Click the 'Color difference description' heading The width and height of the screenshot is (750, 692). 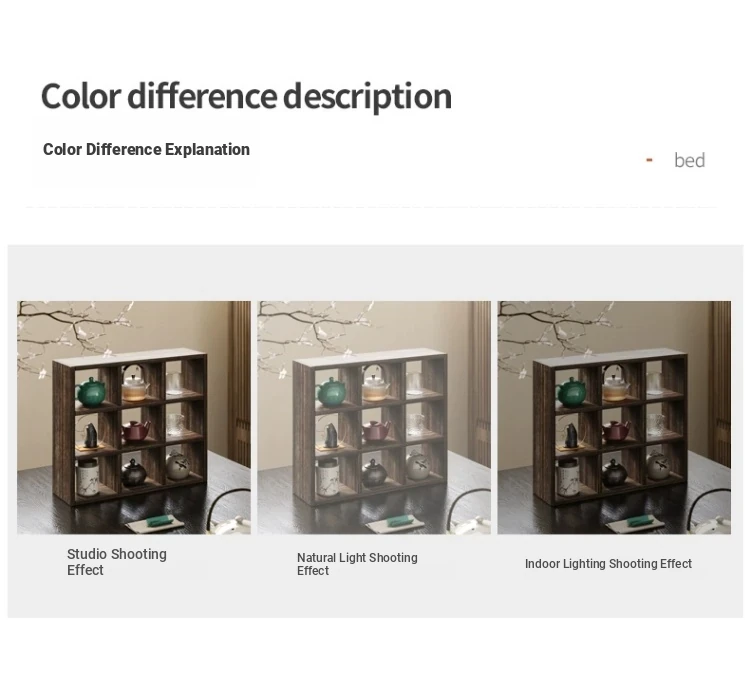coord(246,96)
